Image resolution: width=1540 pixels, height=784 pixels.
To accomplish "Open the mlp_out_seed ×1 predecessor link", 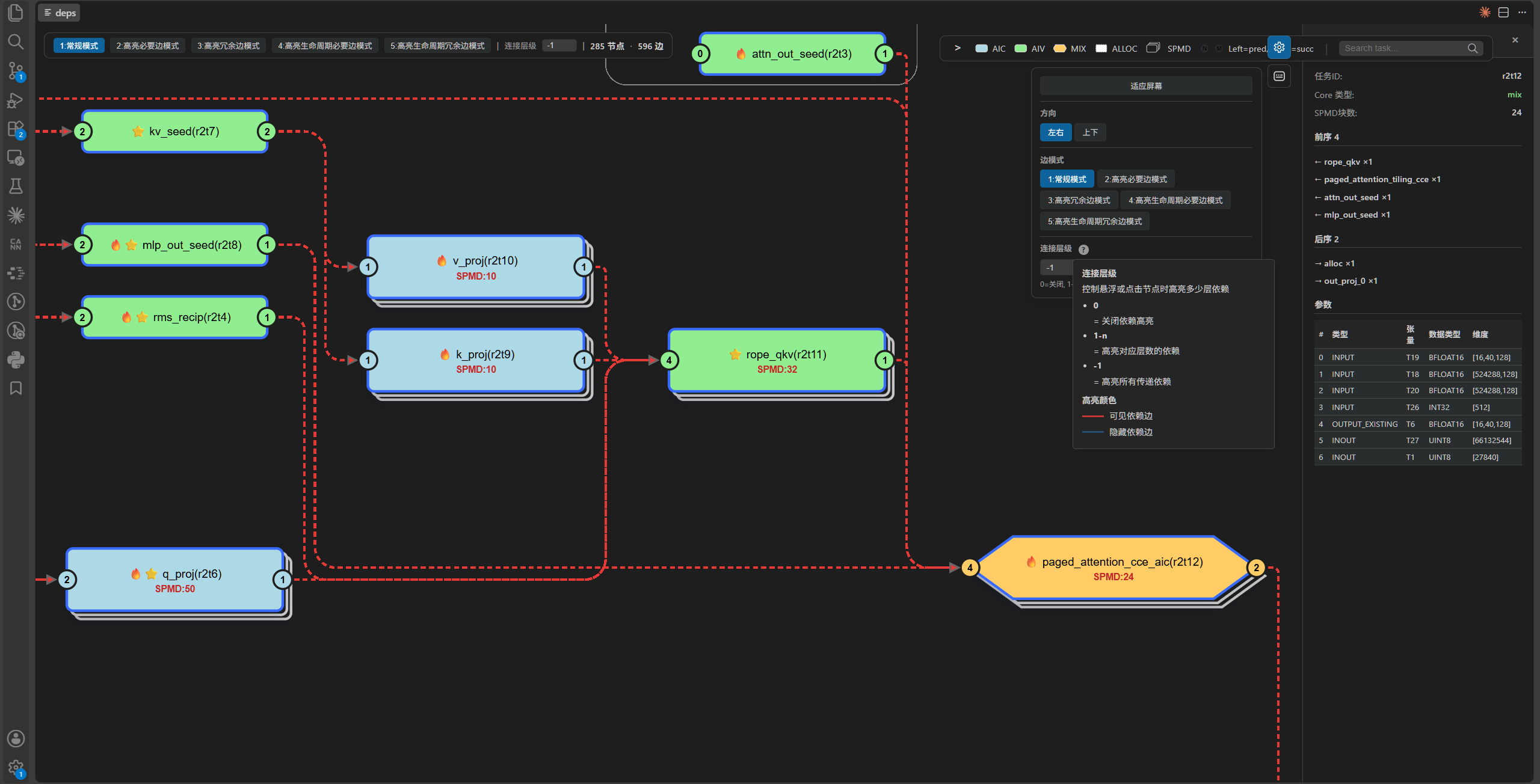I will 1352,215.
